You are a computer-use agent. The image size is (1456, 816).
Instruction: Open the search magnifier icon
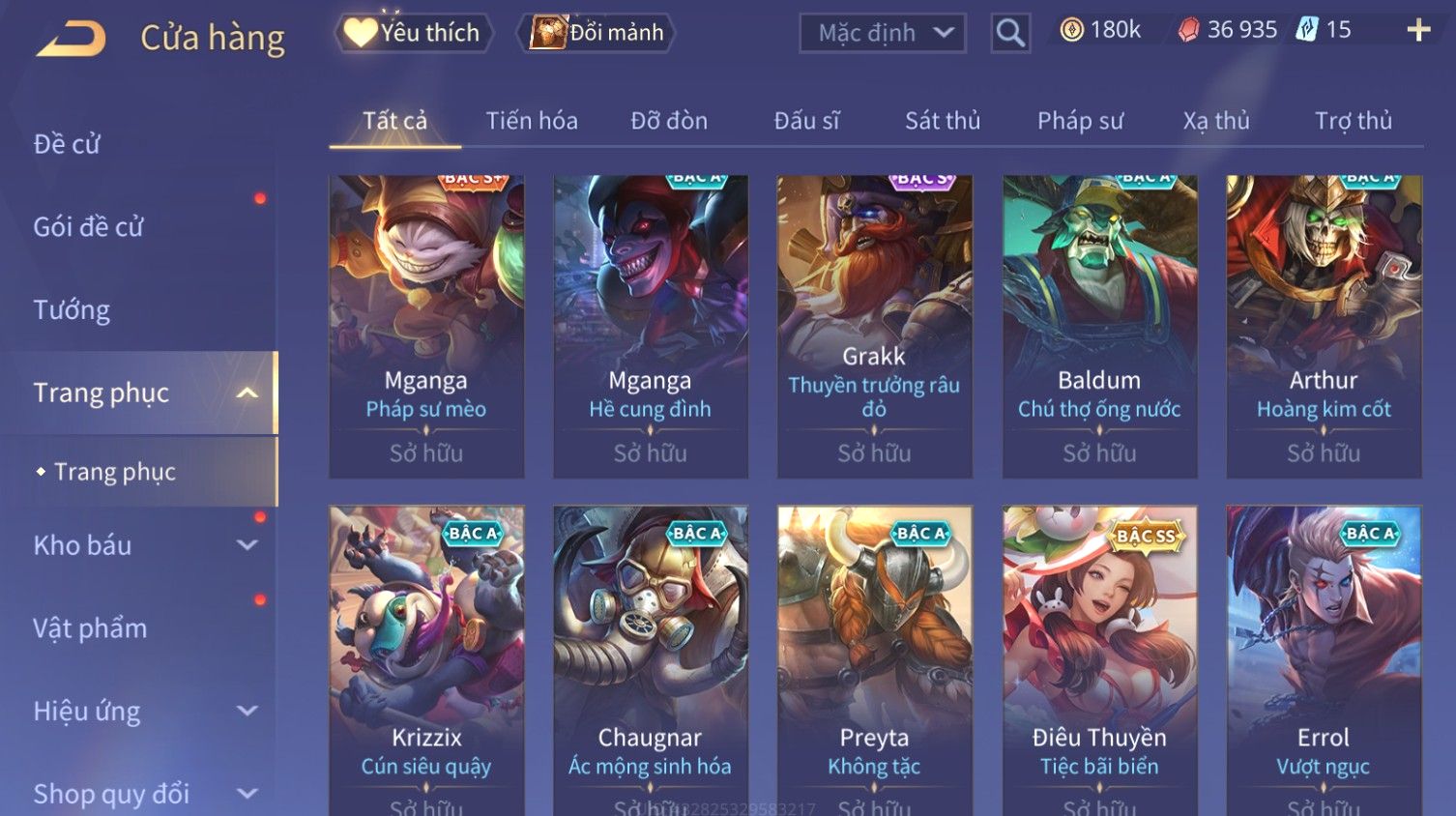[1010, 33]
